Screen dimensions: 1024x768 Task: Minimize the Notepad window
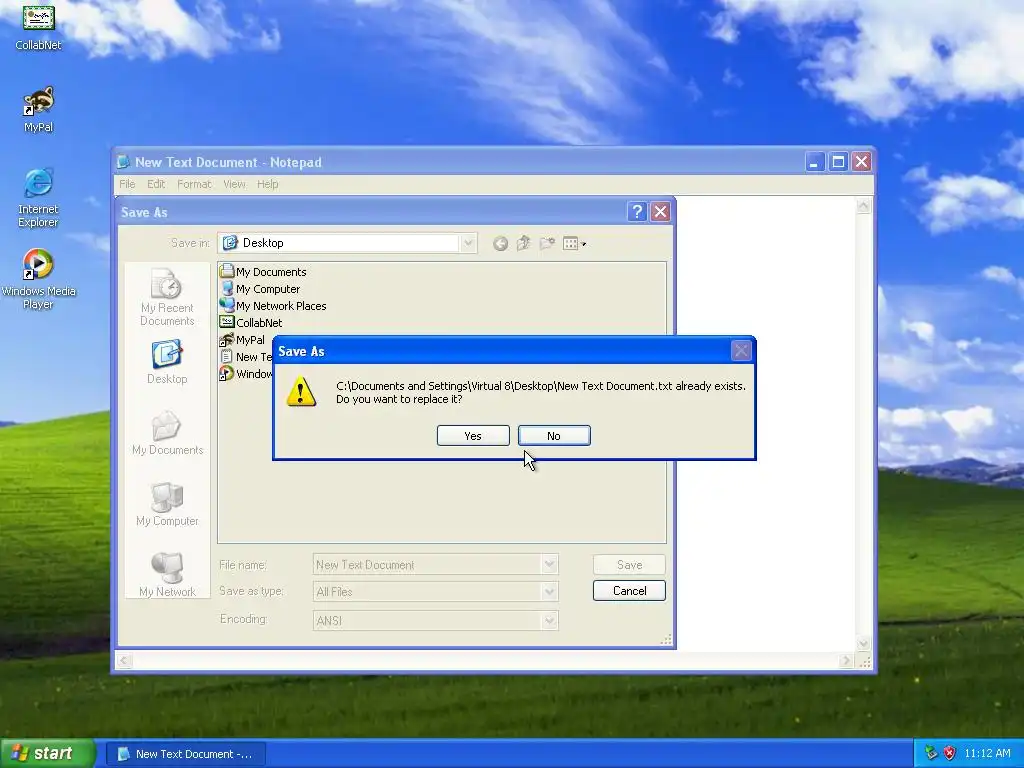pyautogui.click(x=814, y=161)
